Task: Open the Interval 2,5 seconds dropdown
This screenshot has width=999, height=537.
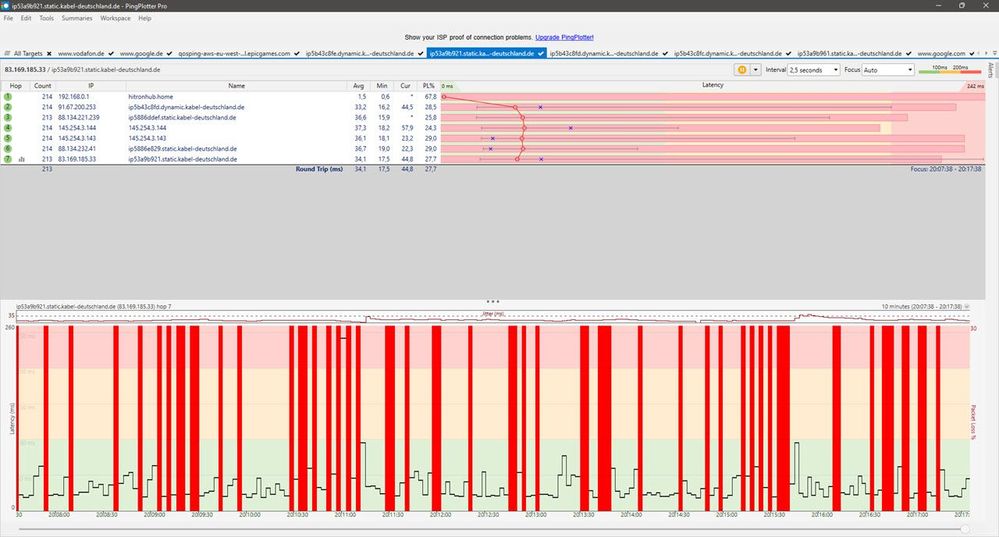Action: pos(813,70)
